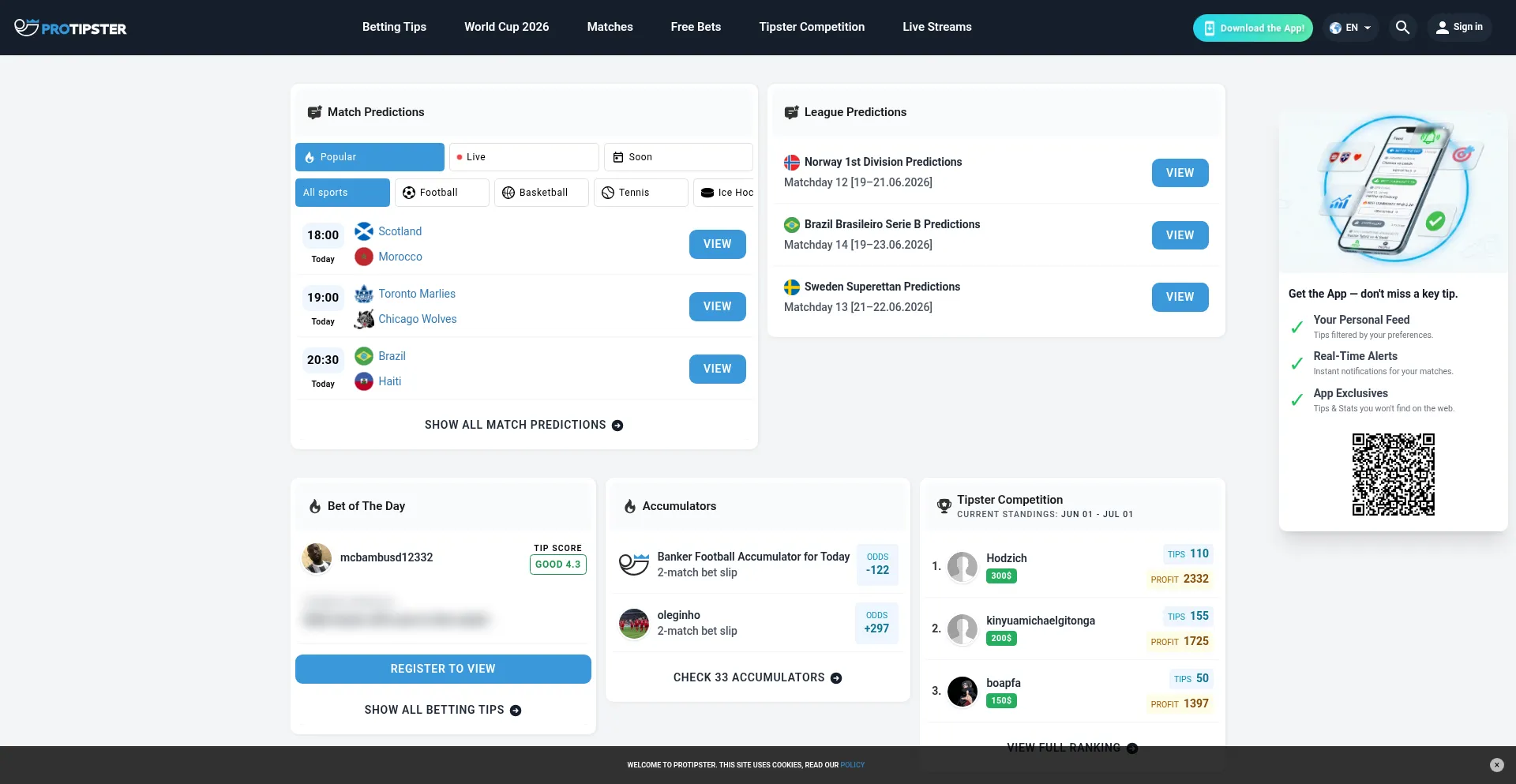Click the Morocco flag icon
Screen dimensions: 1516x784
click(364, 257)
